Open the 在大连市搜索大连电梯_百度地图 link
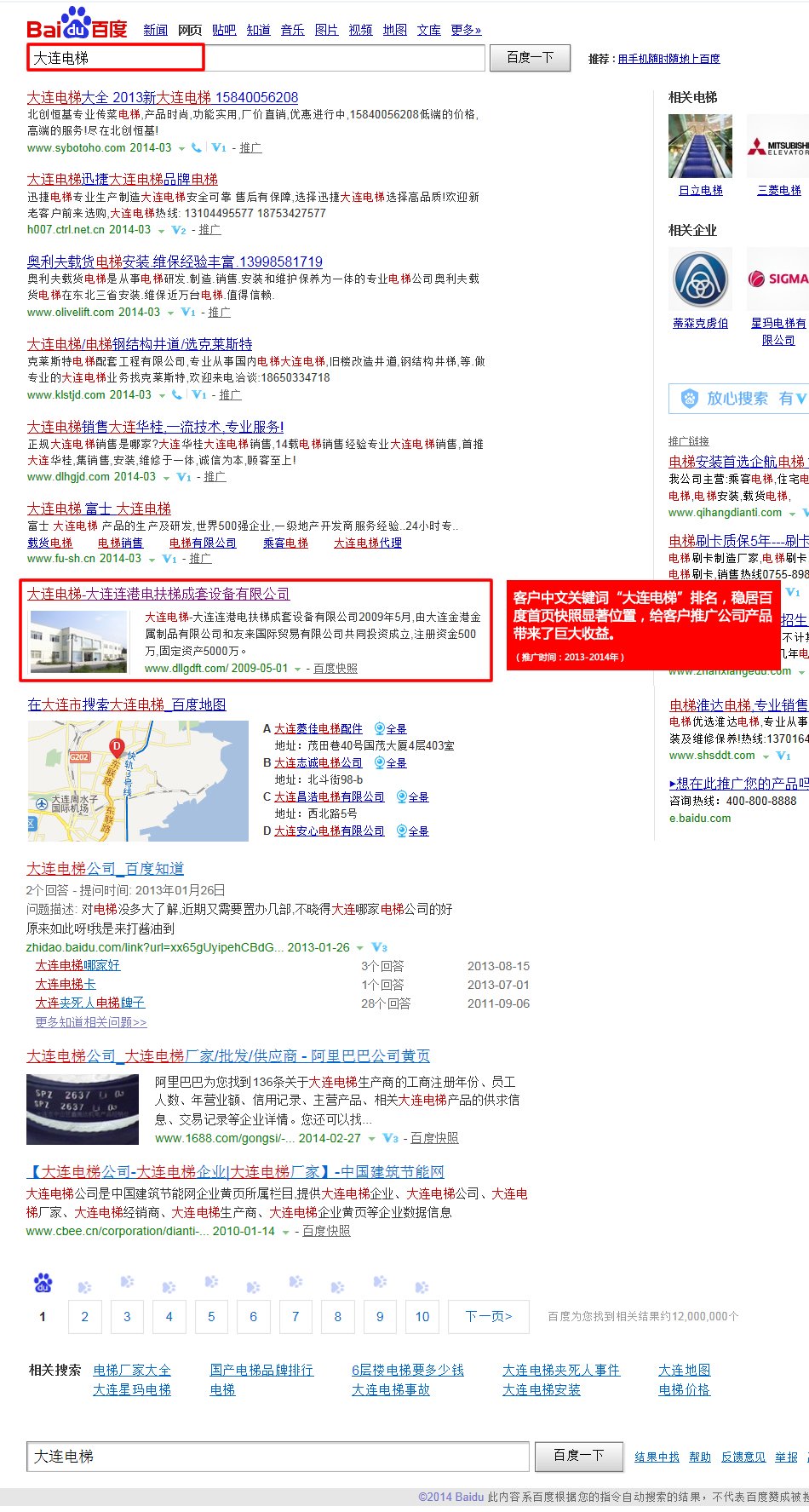The width and height of the screenshot is (809, 1512). pos(127,704)
